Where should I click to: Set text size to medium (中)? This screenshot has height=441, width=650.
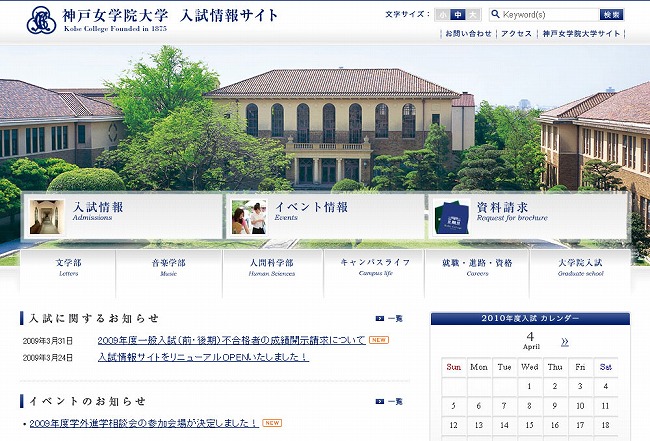tap(458, 15)
